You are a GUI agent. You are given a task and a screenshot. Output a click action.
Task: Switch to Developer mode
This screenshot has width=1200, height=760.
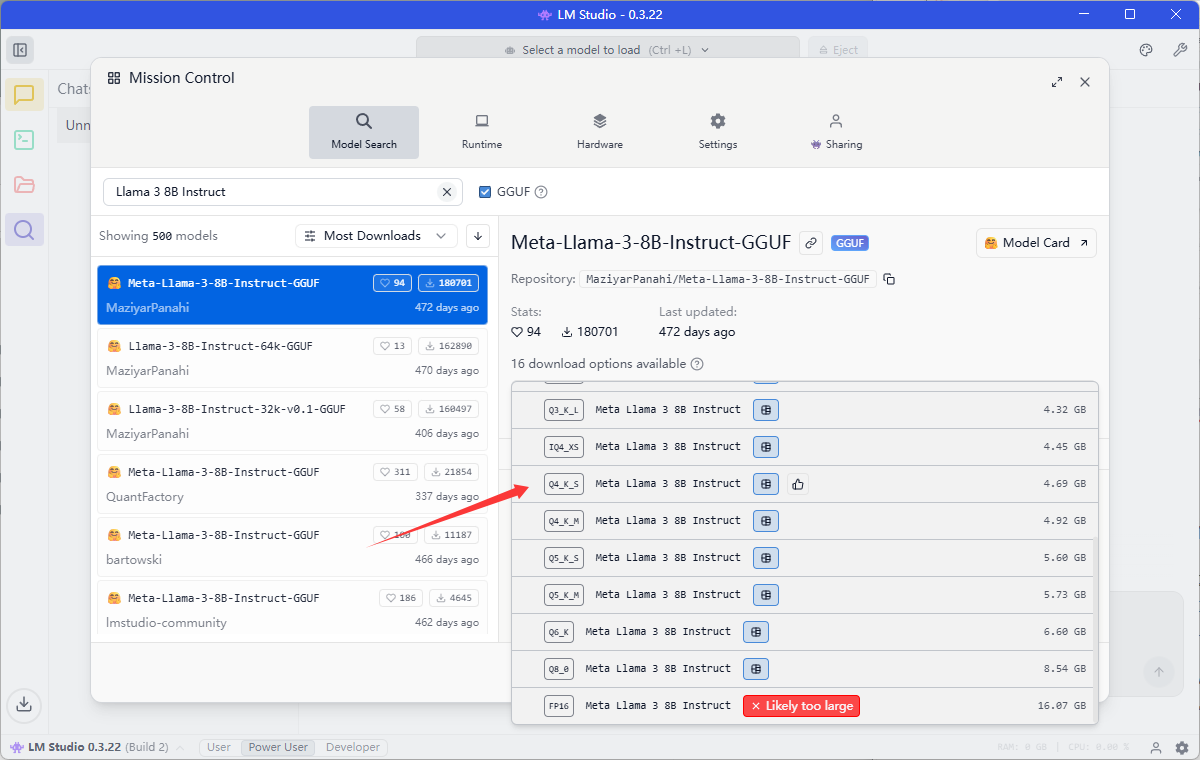tap(353, 747)
